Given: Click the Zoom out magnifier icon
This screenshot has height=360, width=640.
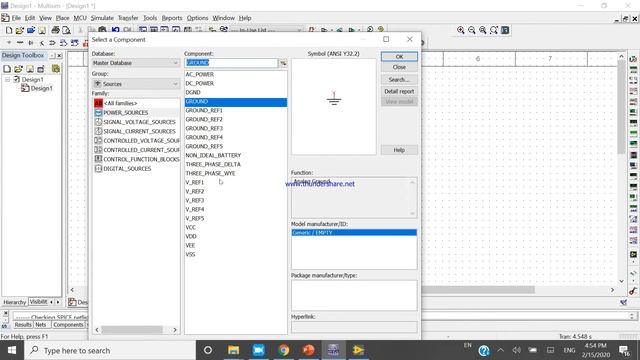Looking at the screenshot, I should coord(471,30).
